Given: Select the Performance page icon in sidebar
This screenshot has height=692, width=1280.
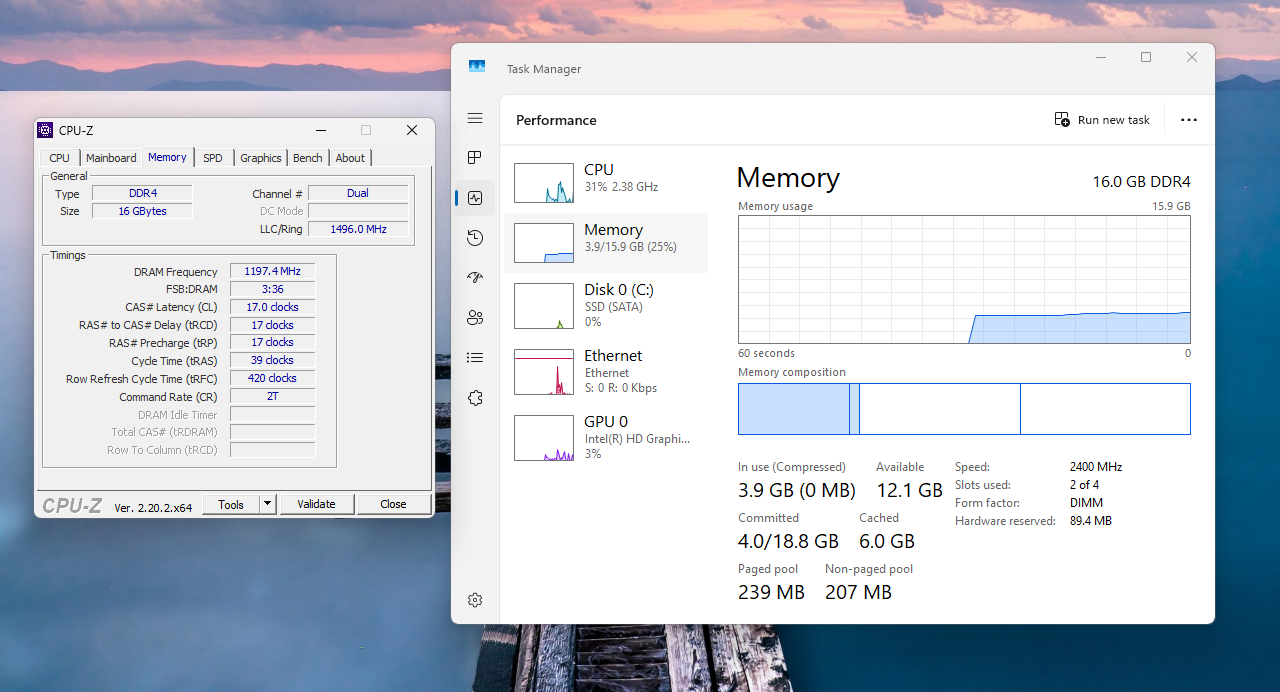Looking at the screenshot, I should [x=475, y=198].
